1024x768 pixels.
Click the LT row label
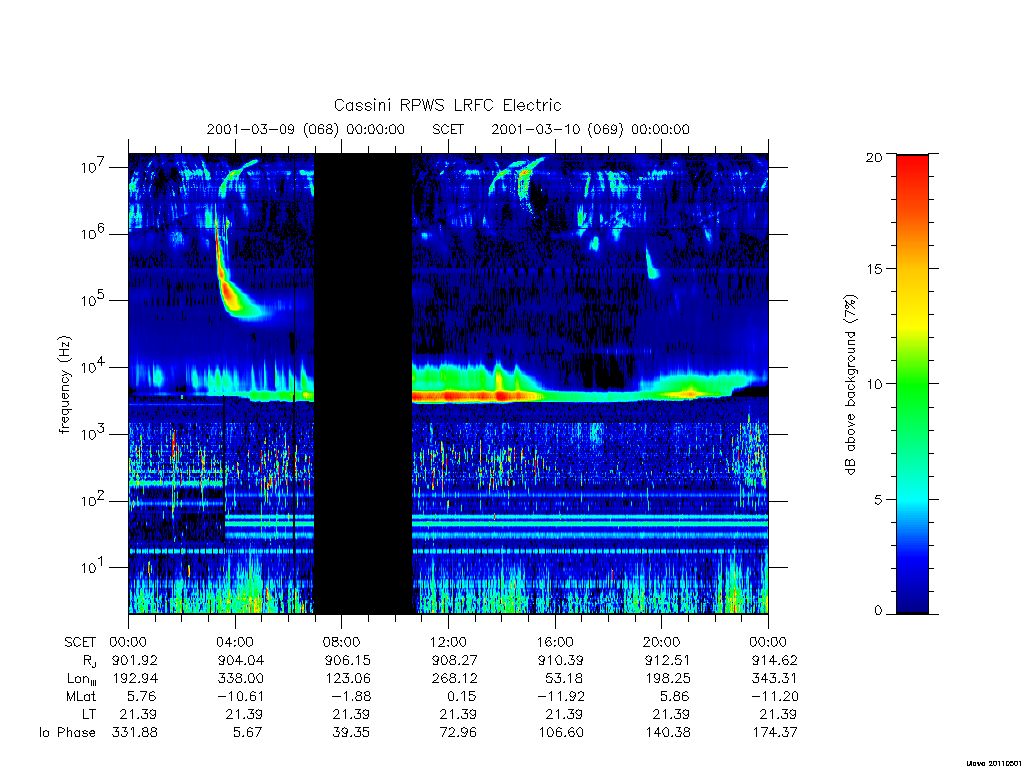click(x=89, y=714)
